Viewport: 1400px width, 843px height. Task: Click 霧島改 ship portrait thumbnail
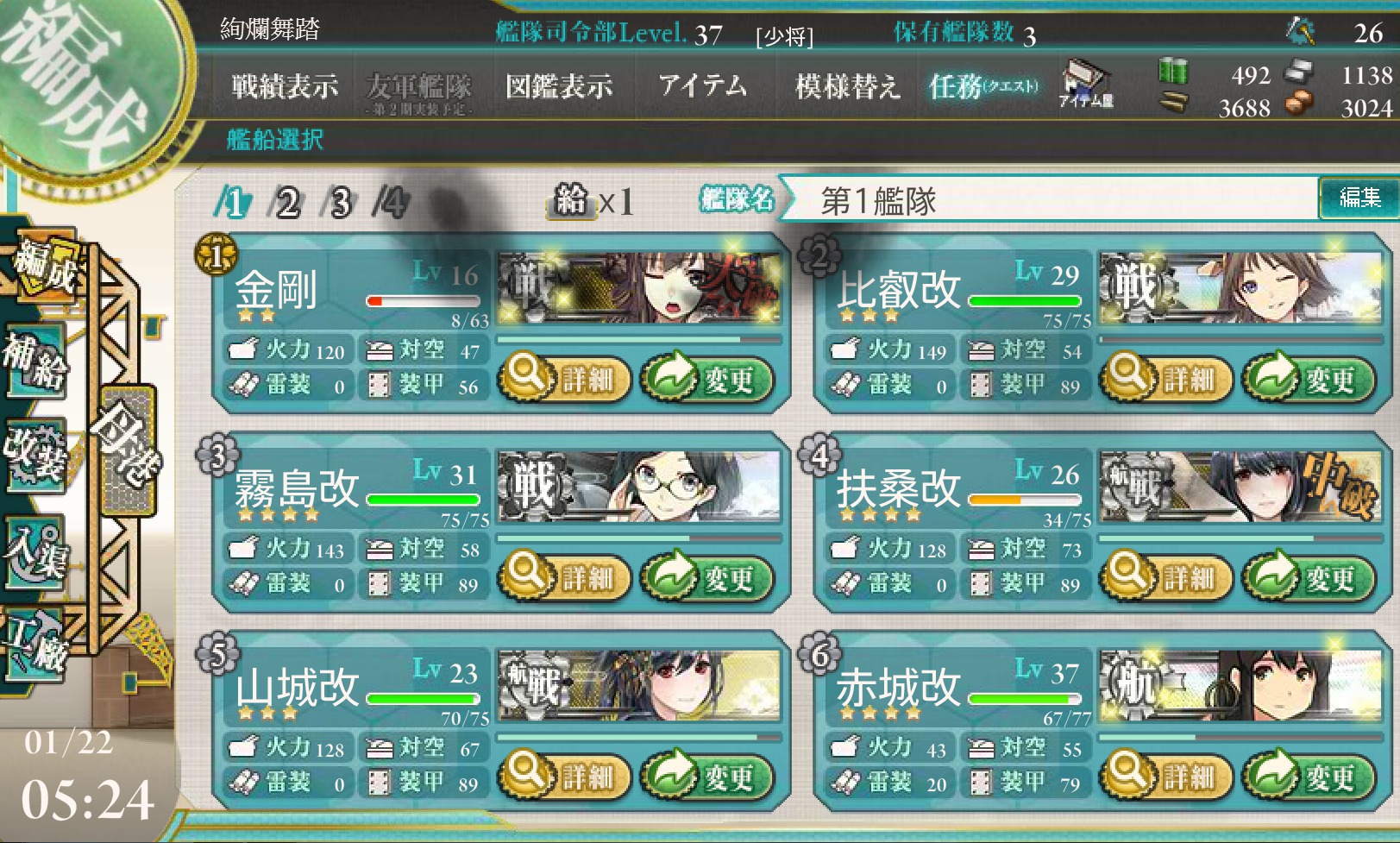638,486
